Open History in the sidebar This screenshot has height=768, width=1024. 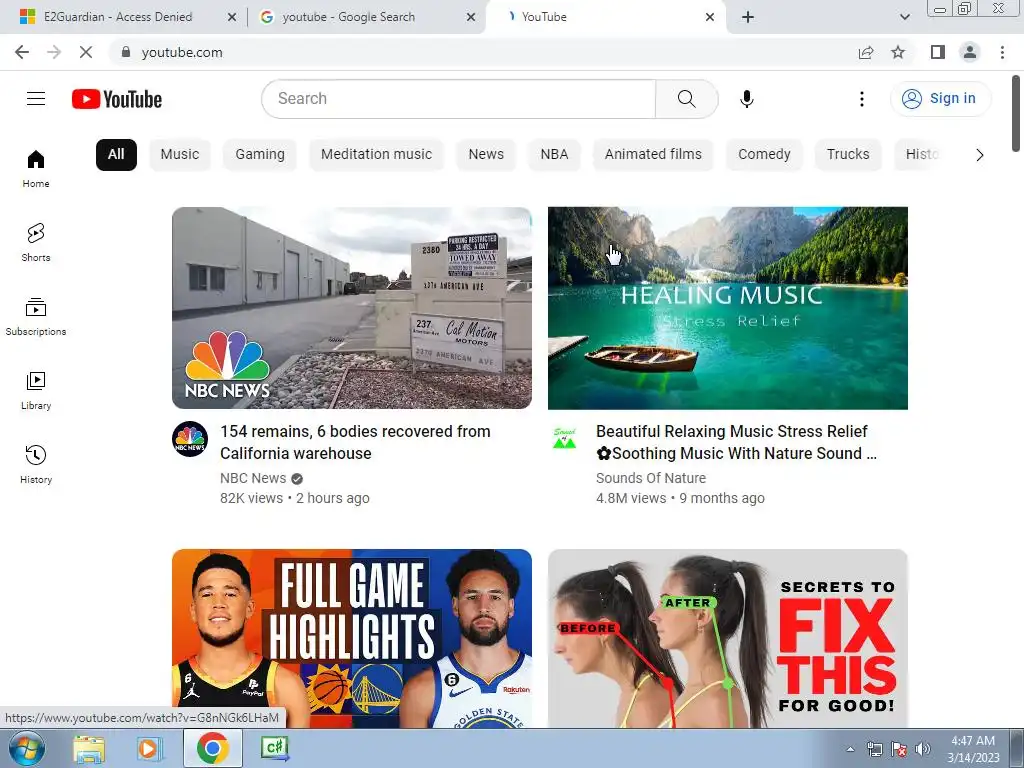(x=36, y=464)
